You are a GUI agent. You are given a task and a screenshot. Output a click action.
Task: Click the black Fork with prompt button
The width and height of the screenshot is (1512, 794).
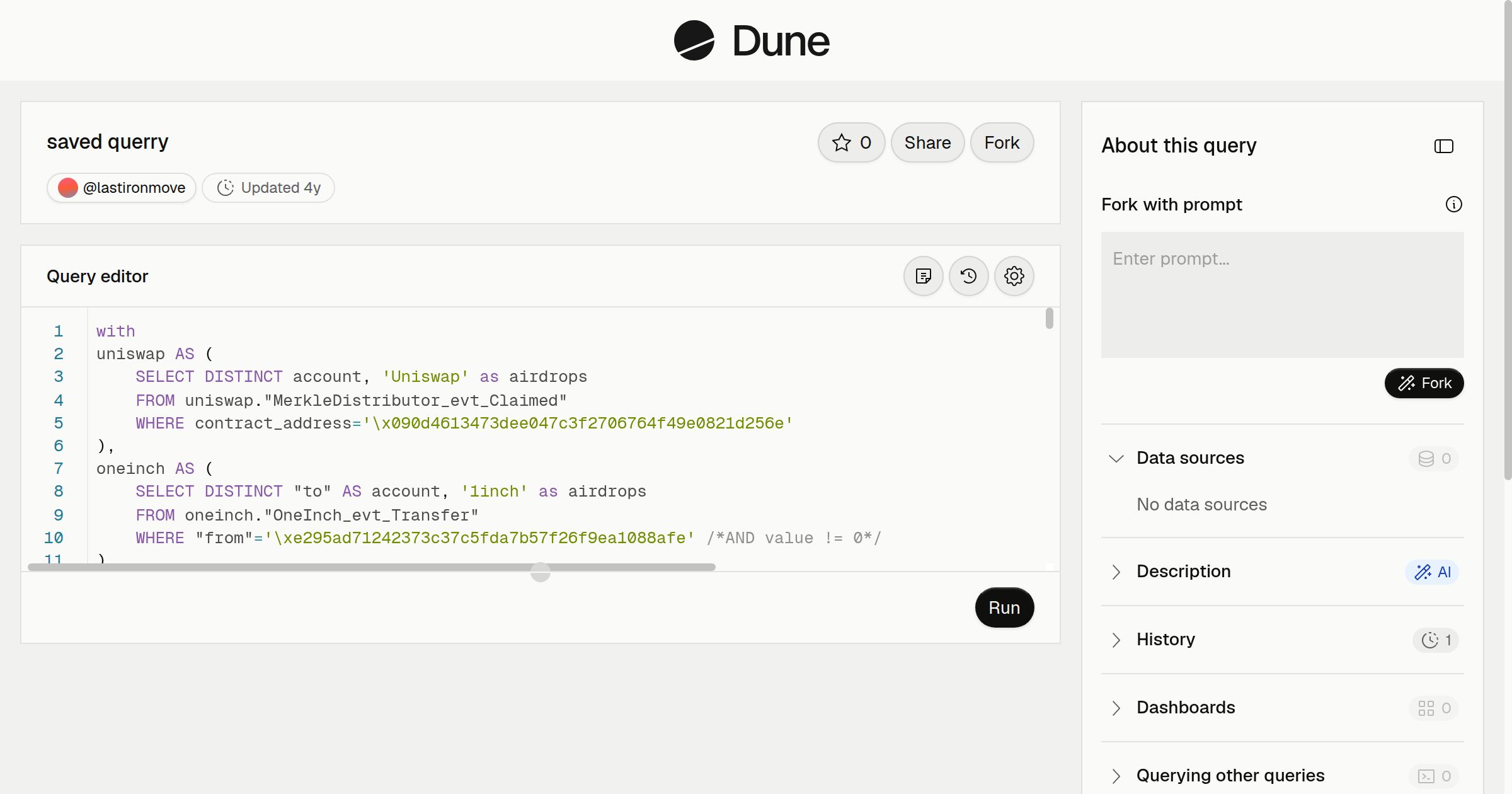click(x=1424, y=383)
